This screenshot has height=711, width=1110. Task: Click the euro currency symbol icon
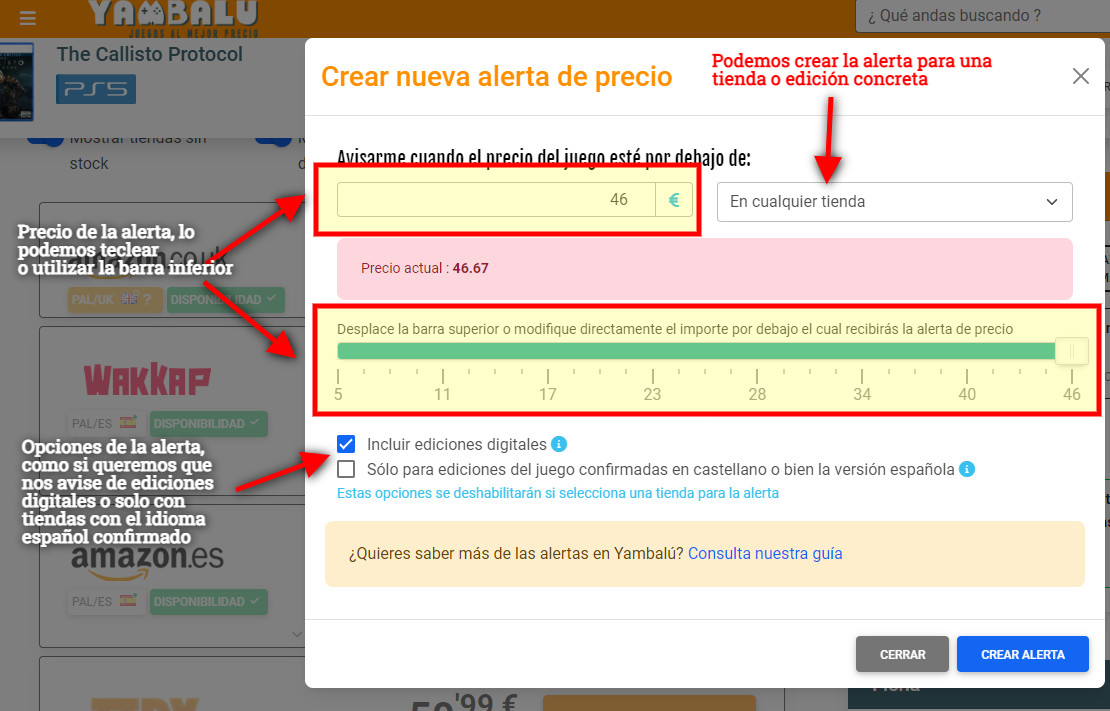pos(674,200)
